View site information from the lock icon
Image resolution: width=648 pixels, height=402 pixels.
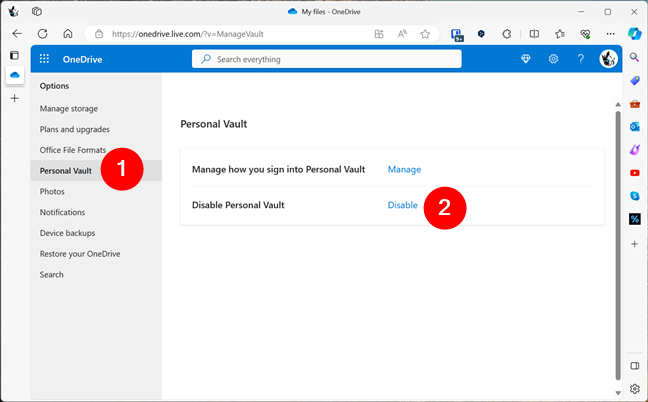(x=99, y=34)
